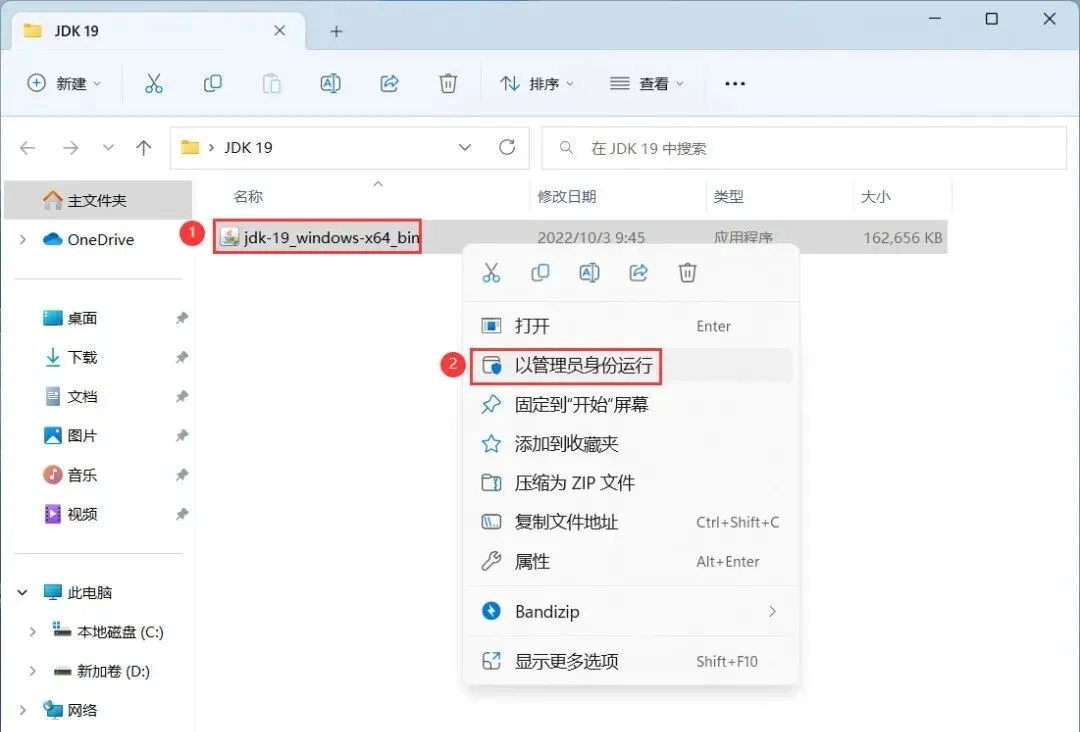This screenshot has height=732, width=1080.
Task: Add a new tab with plus button
Action: pos(336,32)
